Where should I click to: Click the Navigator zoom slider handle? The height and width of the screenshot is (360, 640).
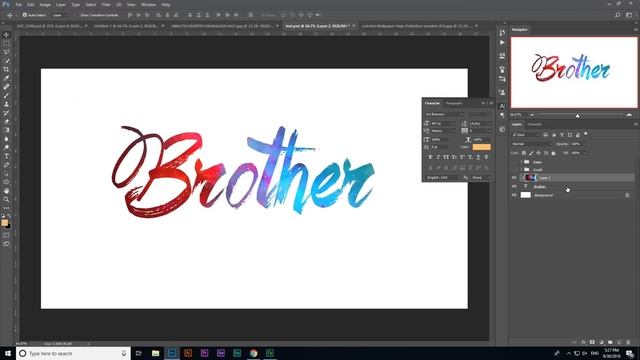[x=578, y=116]
